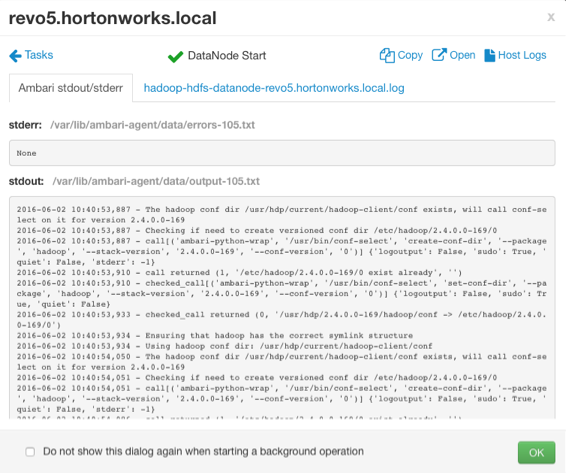The height and width of the screenshot is (473, 566).
Task: Click the DataNode Start task title
Action: click(x=227, y=56)
